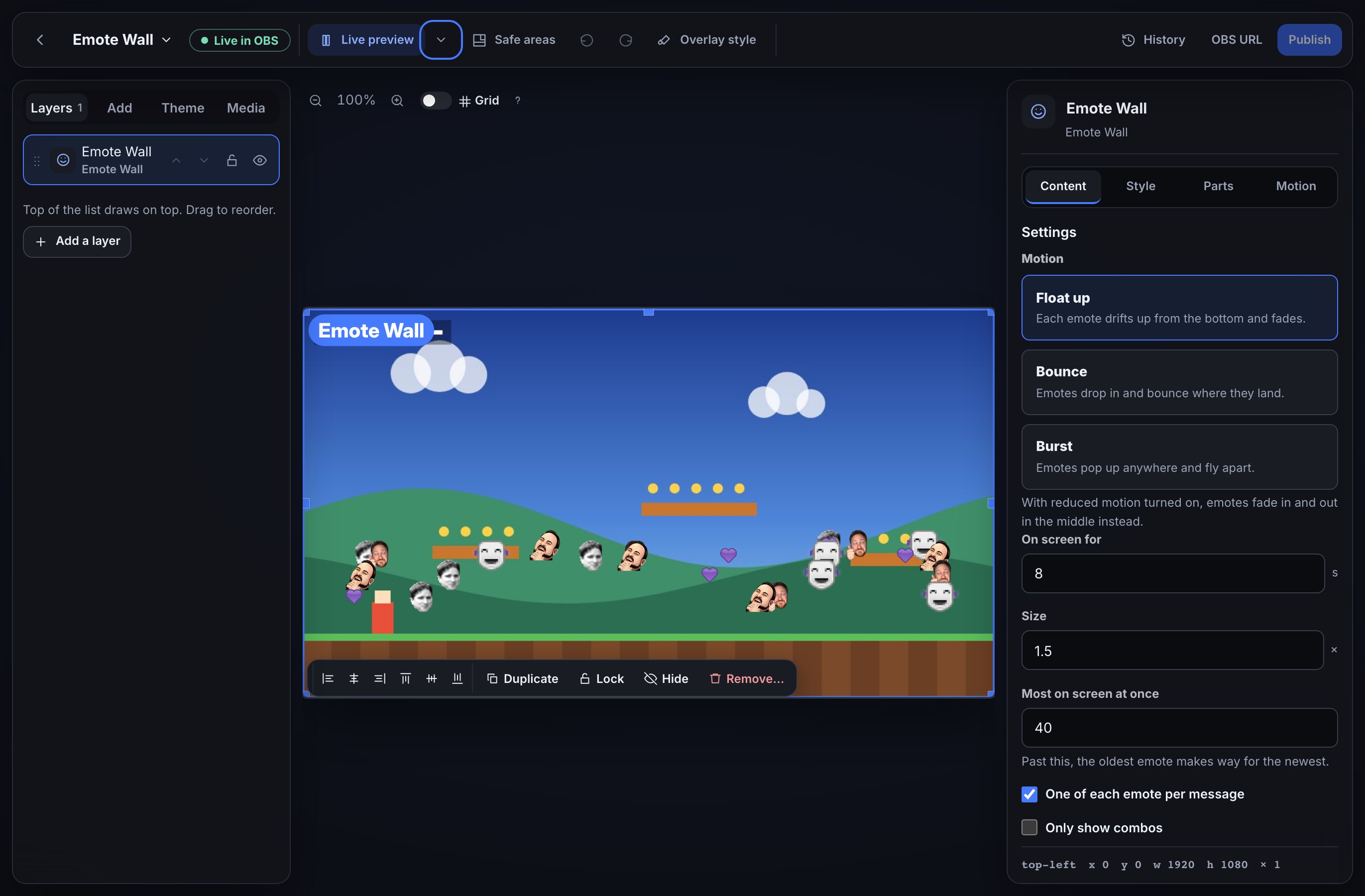Screen dimensions: 1365x896
Task: Remove the selected layer
Action: click(x=747, y=678)
